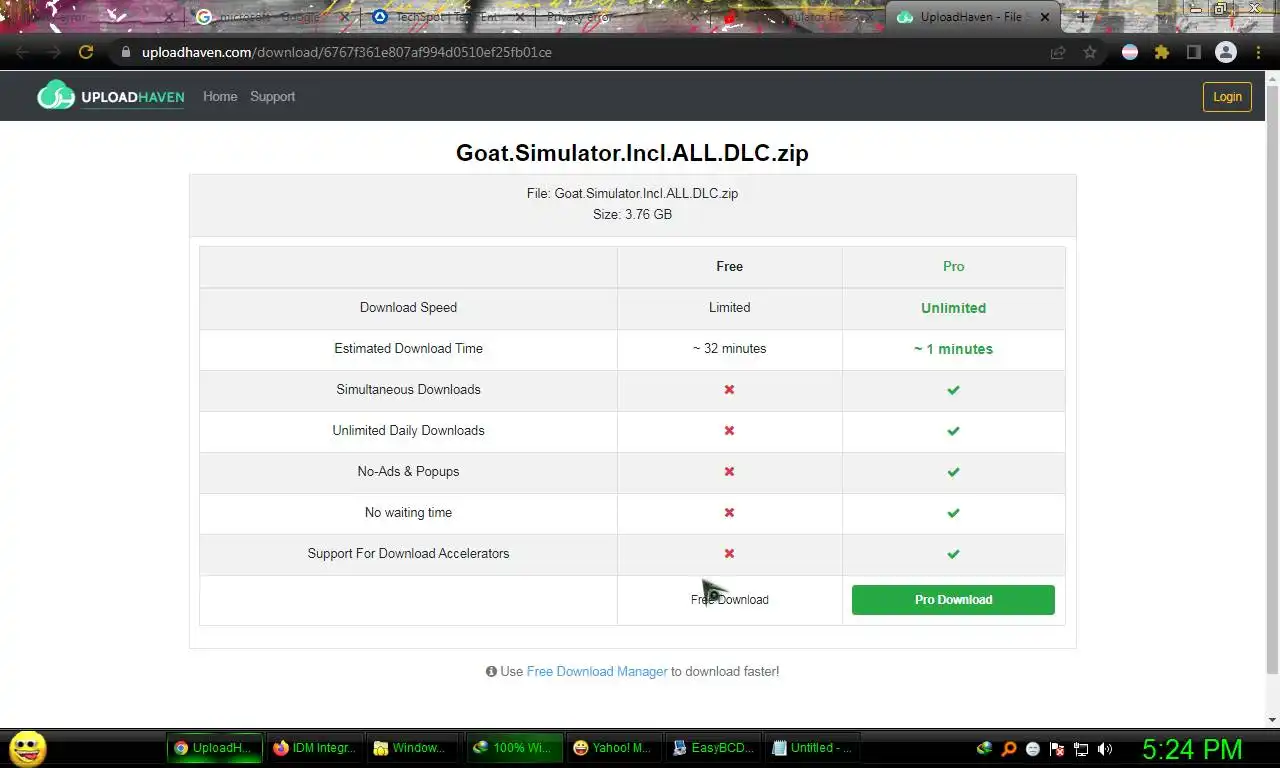Click the padlock site info icon

(125, 52)
